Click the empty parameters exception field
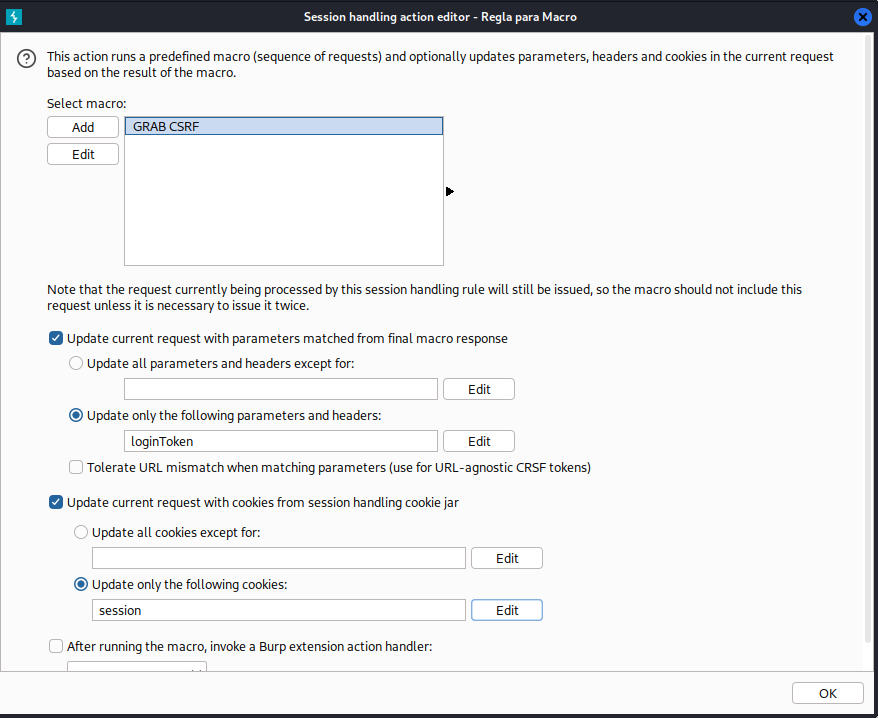878x718 pixels. 281,389
